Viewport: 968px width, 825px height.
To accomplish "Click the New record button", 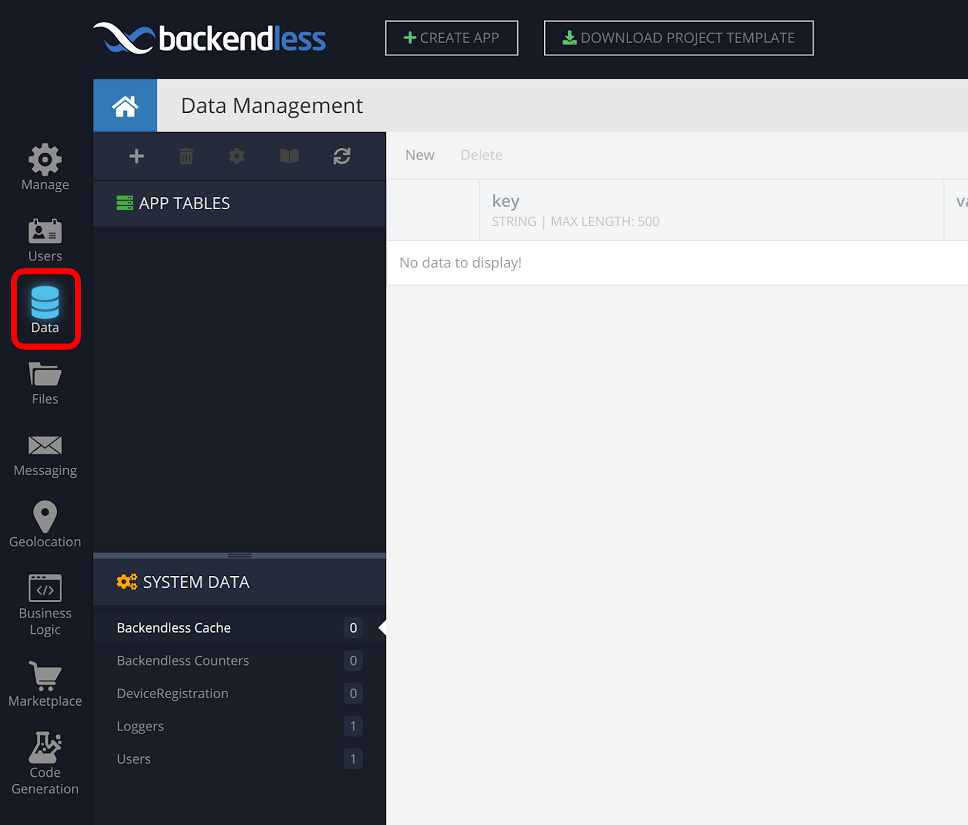I will [420, 155].
